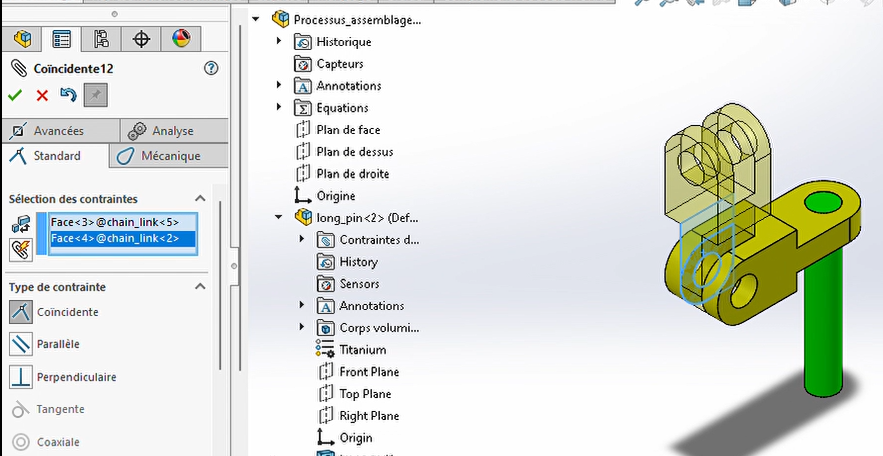
Task: Collapse the Type de contrainte section
Action: click(x=200, y=287)
